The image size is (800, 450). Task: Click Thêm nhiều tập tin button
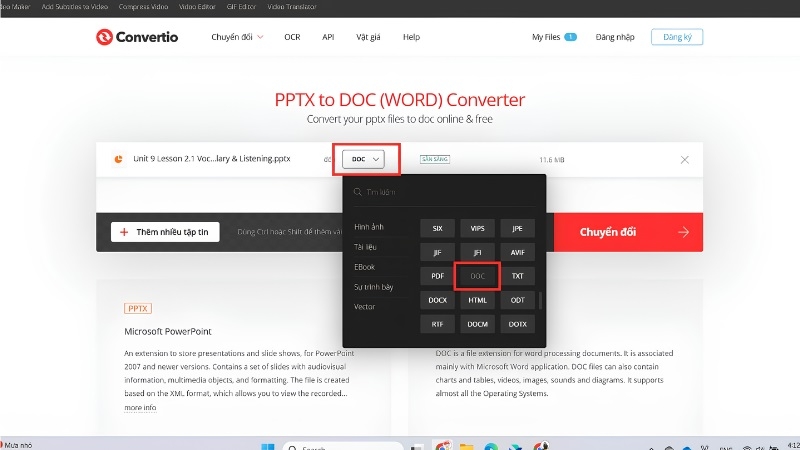click(165, 232)
